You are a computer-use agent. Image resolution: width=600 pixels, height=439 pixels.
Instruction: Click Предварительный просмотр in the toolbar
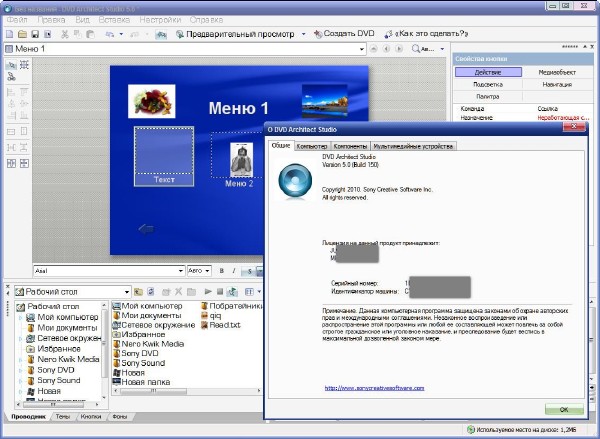click(x=241, y=33)
